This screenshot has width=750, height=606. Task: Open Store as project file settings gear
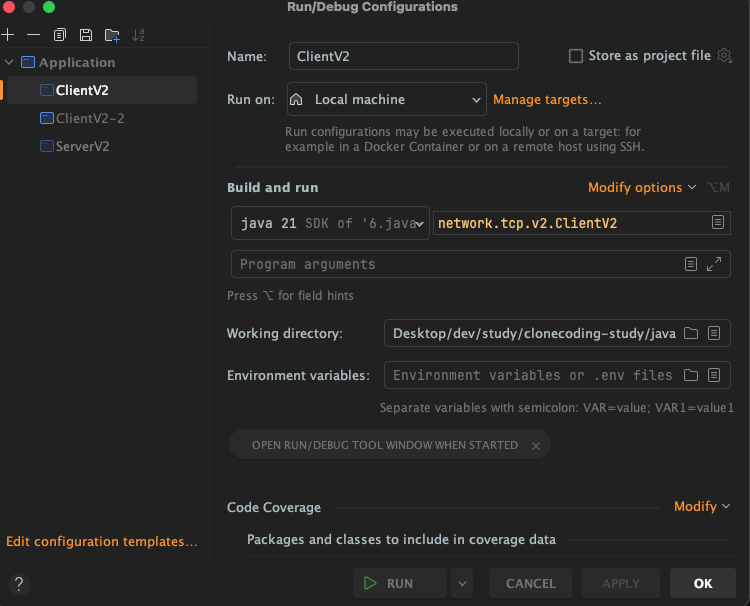pyautogui.click(x=724, y=55)
